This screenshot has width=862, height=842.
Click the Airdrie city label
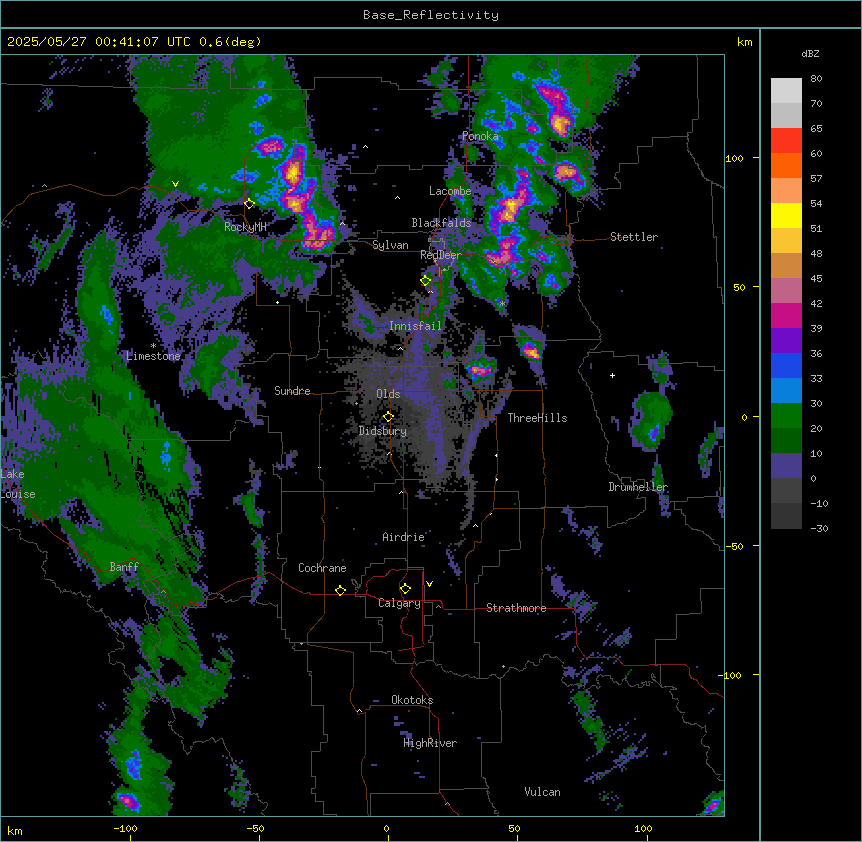[x=404, y=537]
